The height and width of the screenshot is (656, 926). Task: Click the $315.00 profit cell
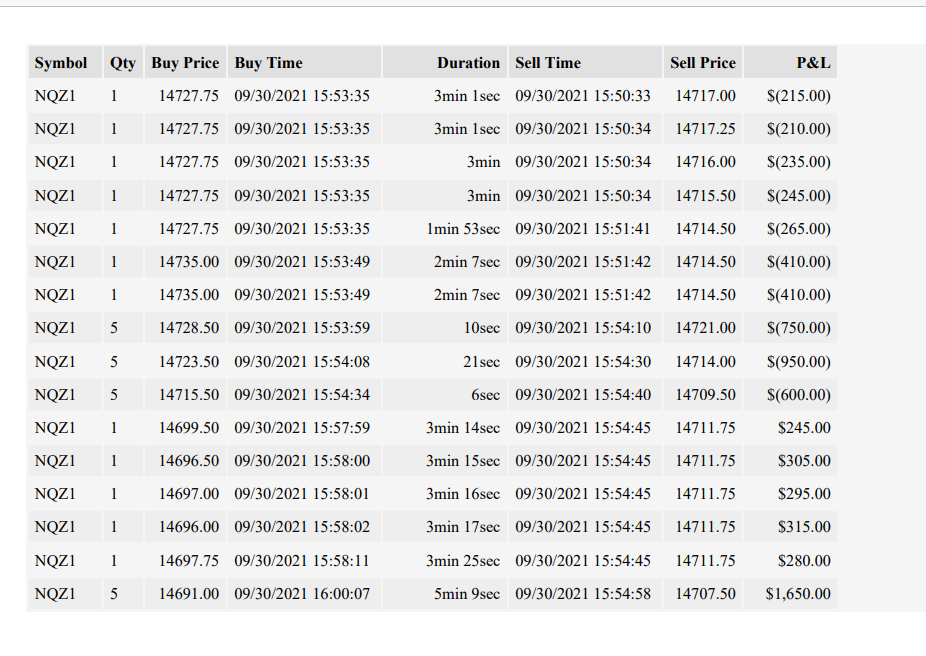[790, 527]
